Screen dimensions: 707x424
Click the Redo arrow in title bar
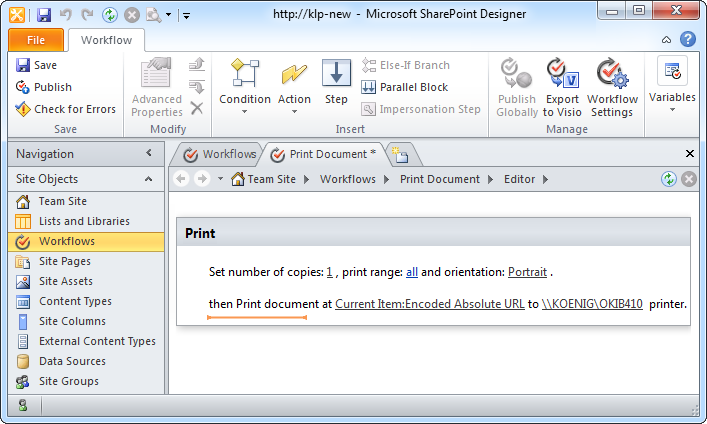coord(87,15)
